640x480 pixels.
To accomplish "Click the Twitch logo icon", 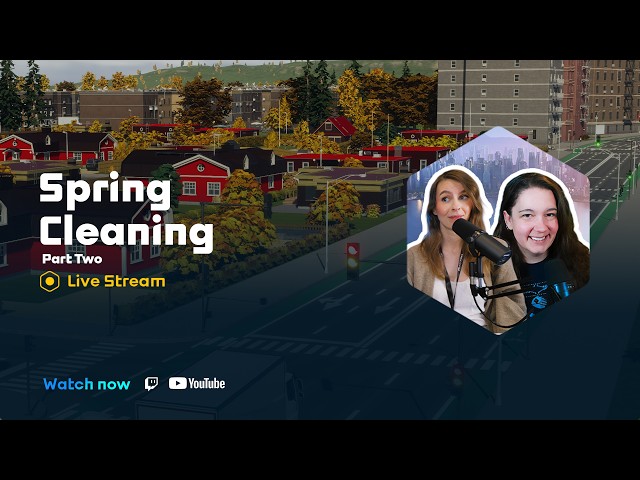I will pos(151,384).
